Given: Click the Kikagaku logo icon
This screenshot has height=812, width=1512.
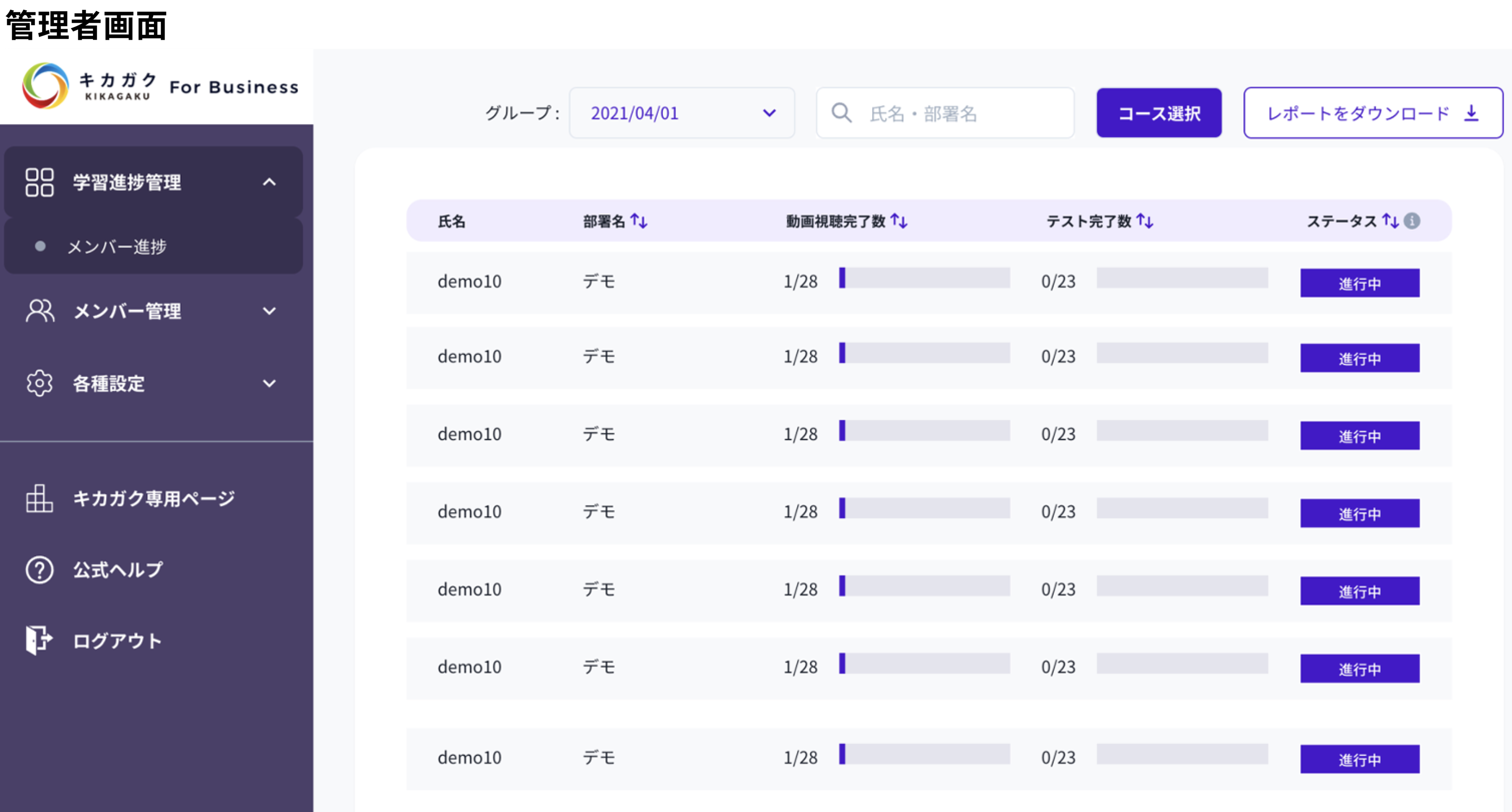Looking at the screenshot, I should click(45, 86).
